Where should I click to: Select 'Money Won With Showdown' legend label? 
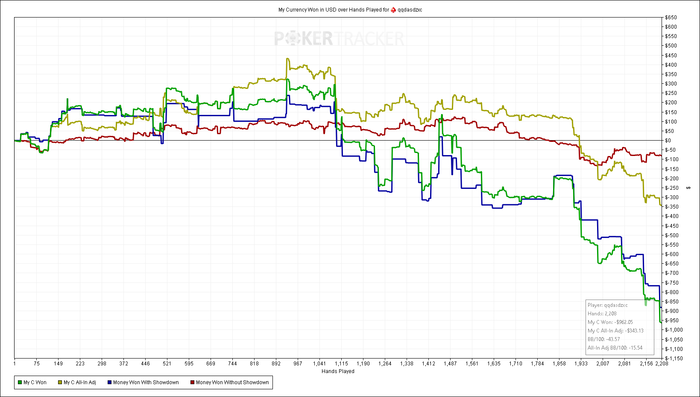[146, 382]
